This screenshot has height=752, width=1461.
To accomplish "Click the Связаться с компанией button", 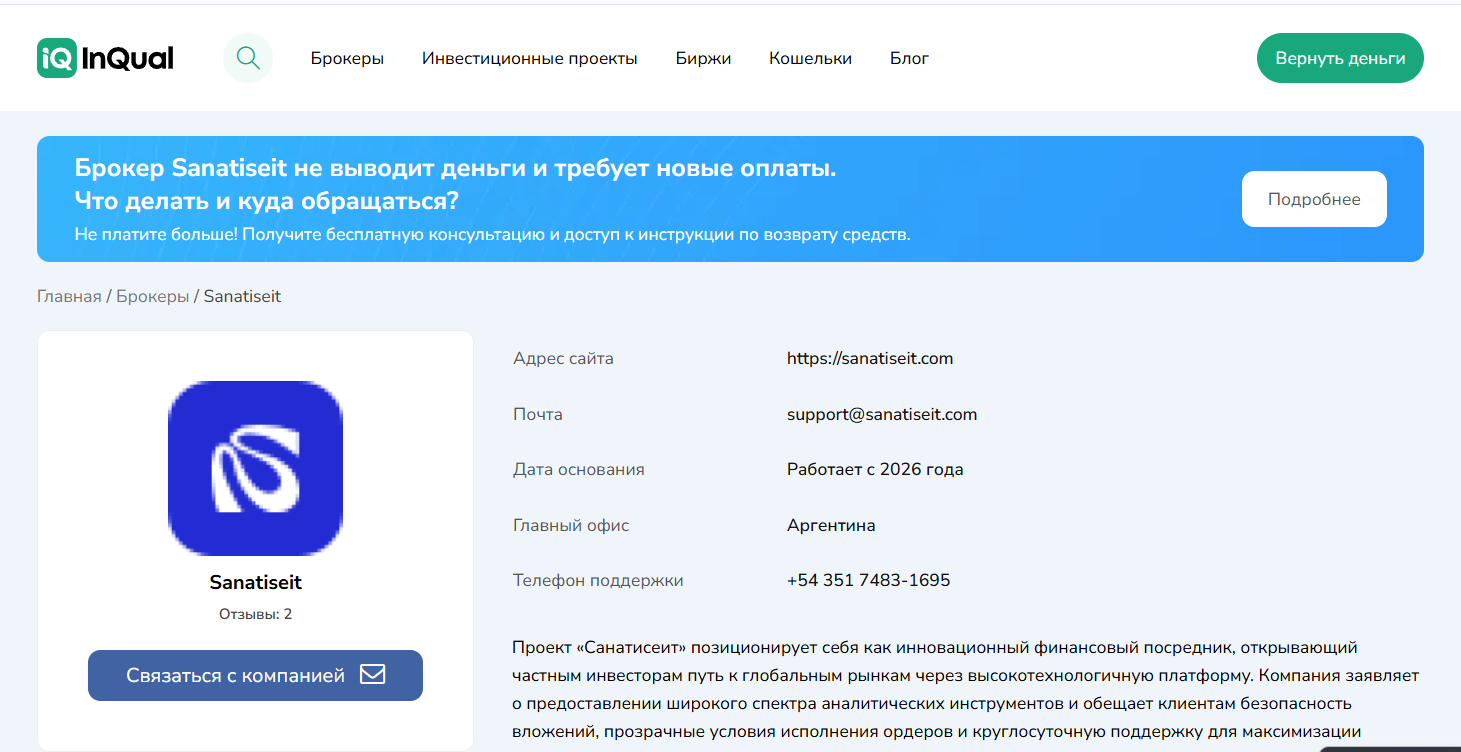I will click(x=255, y=675).
